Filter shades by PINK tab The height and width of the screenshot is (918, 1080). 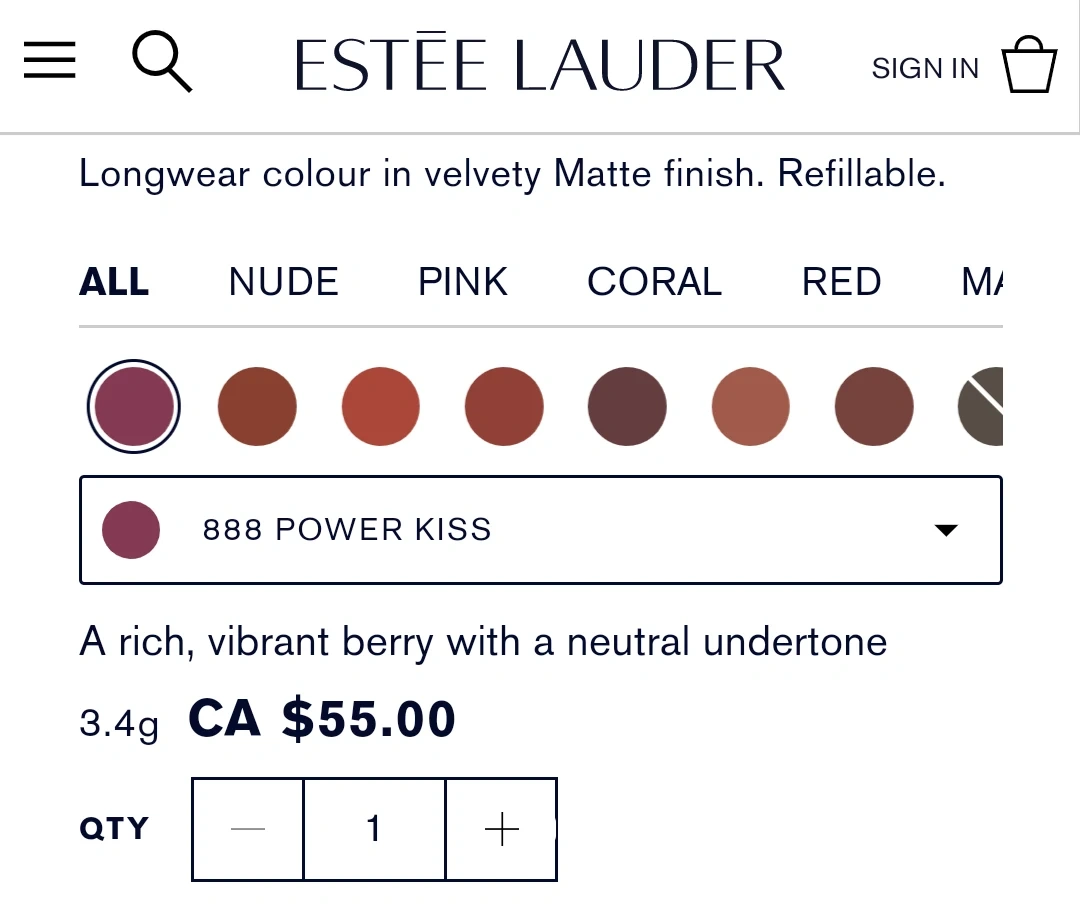click(x=463, y=282)
